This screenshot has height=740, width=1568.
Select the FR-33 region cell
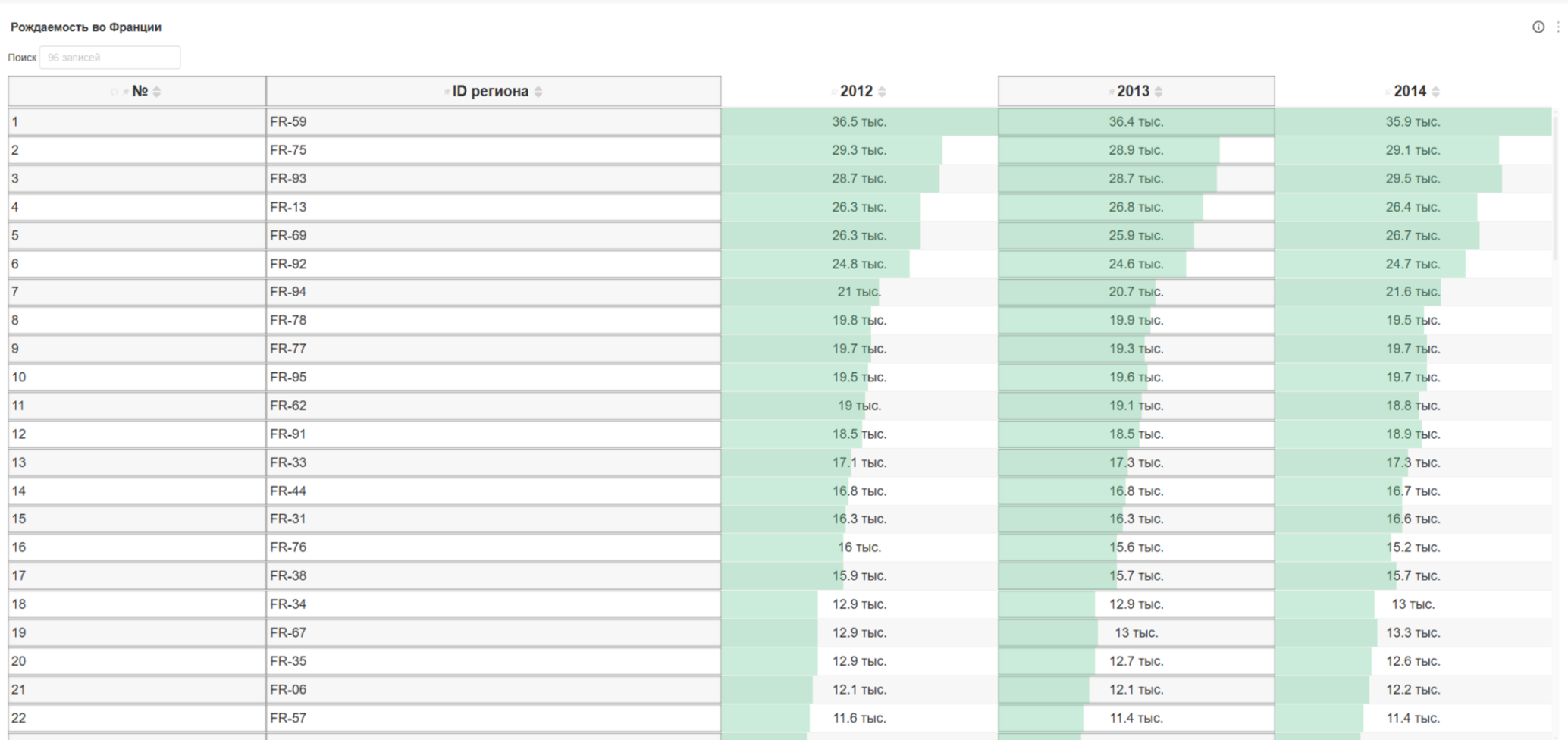click(x=494, y=462)
